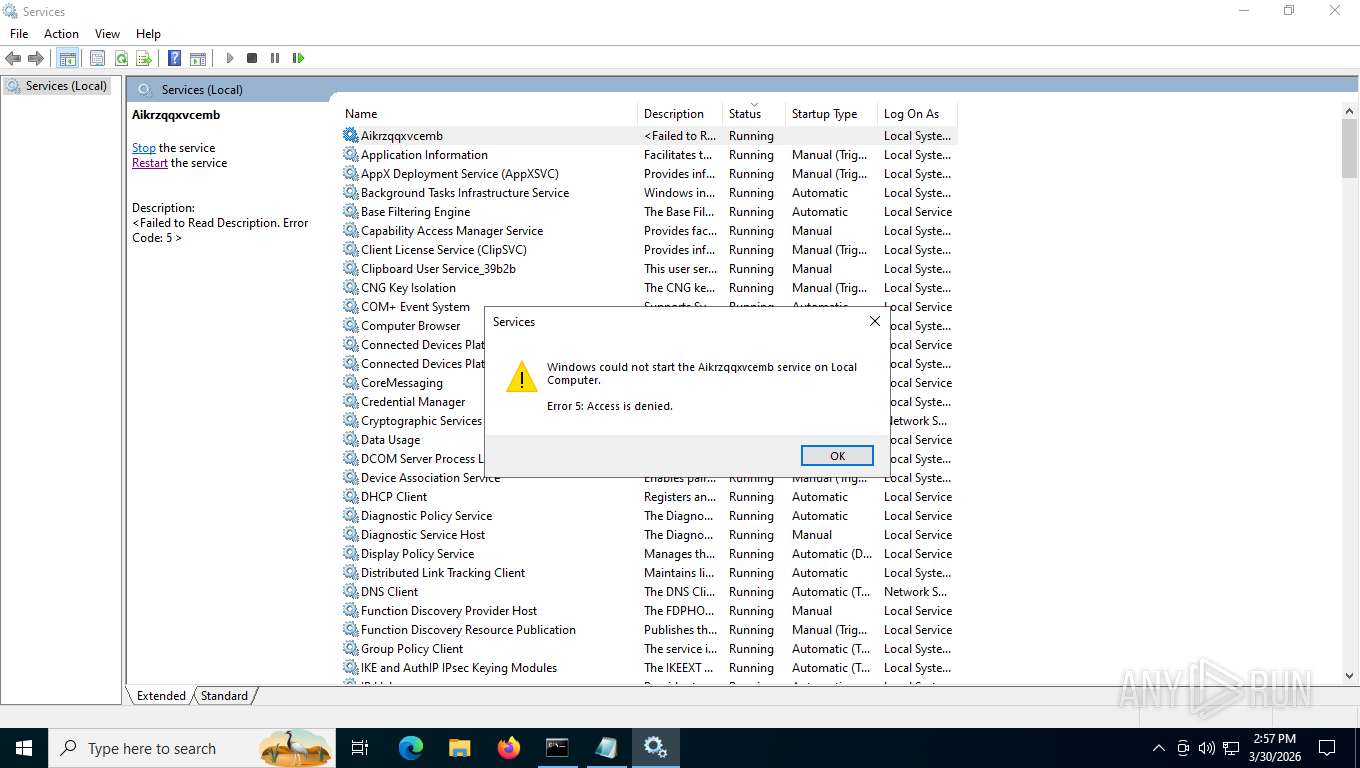Select Application Information service
Image resolution: width=1360 pixels, height=768 pixels.
pyautogui.click(x=649, y=155)
